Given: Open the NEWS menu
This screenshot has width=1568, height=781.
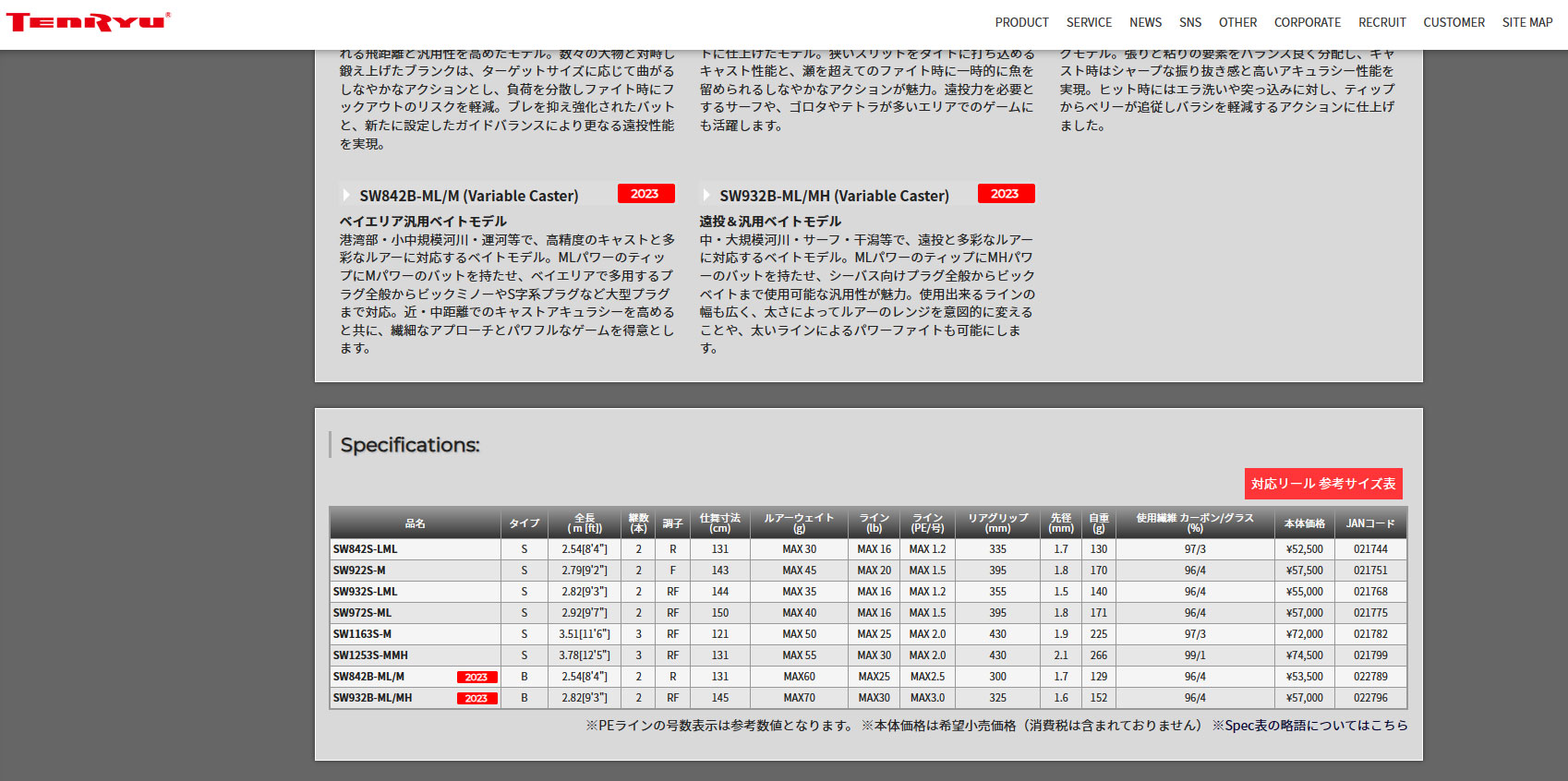Looking at the screenshot, I should pyautogui.click(x=1145, y=22).
